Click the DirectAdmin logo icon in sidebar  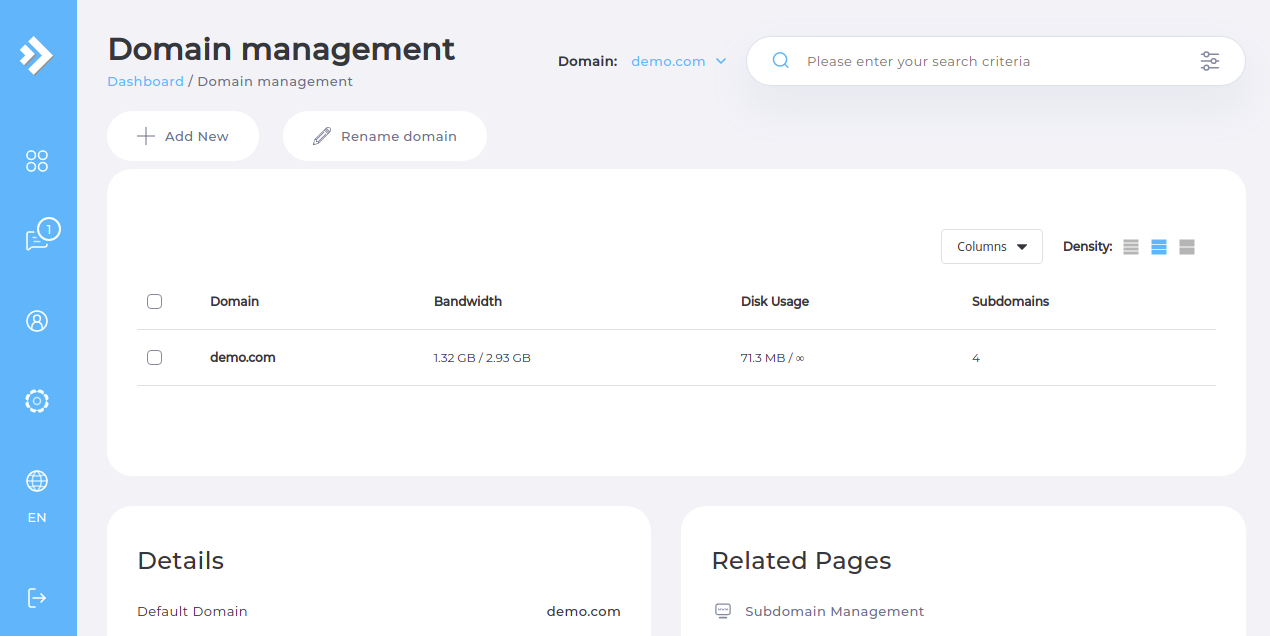(x=36, y=54)
